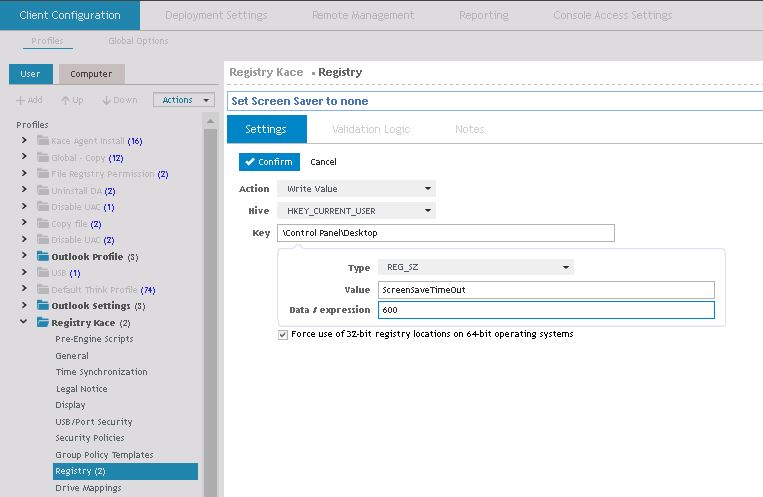Open the Hive HKEY_CURRENT_USER dropdown
This screenshot has width=763, height=497.
coord(355,211)
